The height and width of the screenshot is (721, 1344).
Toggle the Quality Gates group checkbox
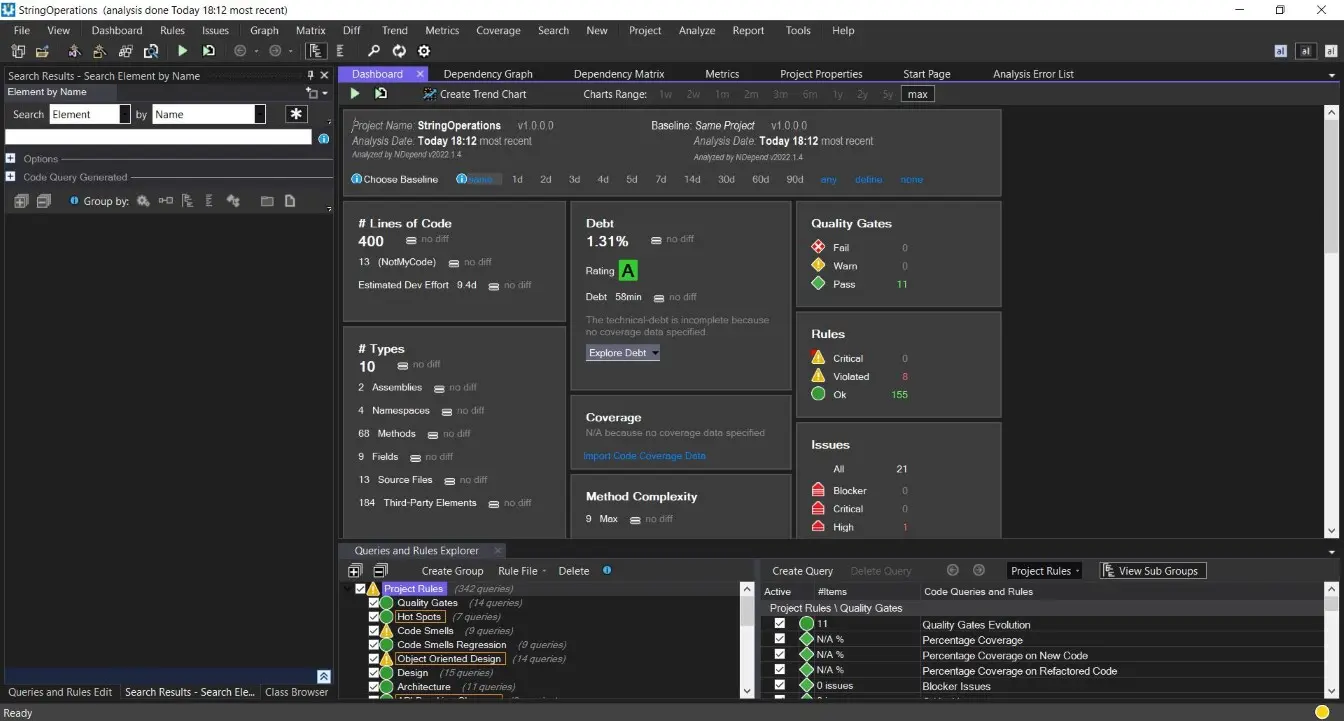(x=374, y=603)
